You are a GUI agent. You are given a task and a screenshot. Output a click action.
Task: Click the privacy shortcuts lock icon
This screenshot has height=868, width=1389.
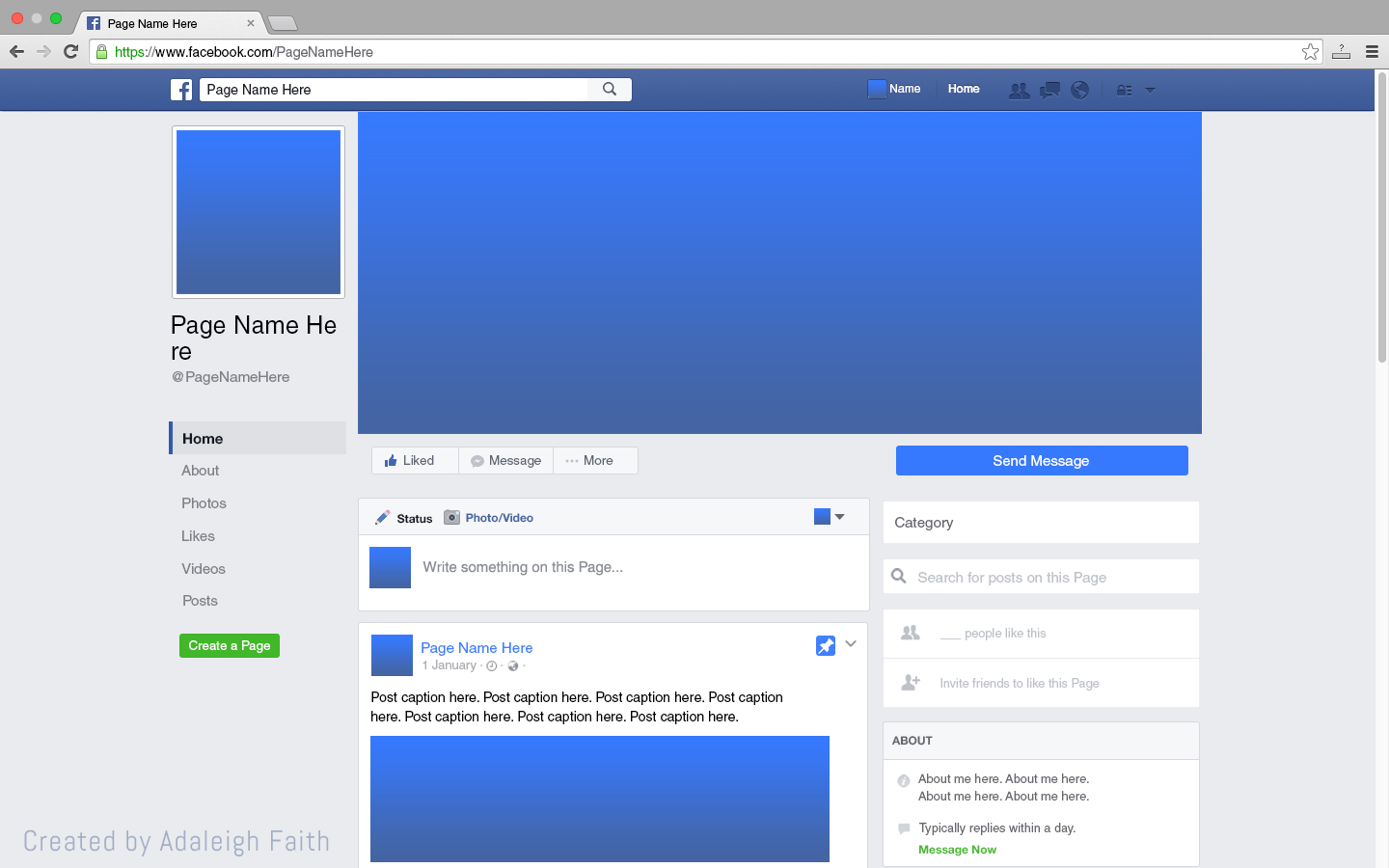coord(1123,89)
